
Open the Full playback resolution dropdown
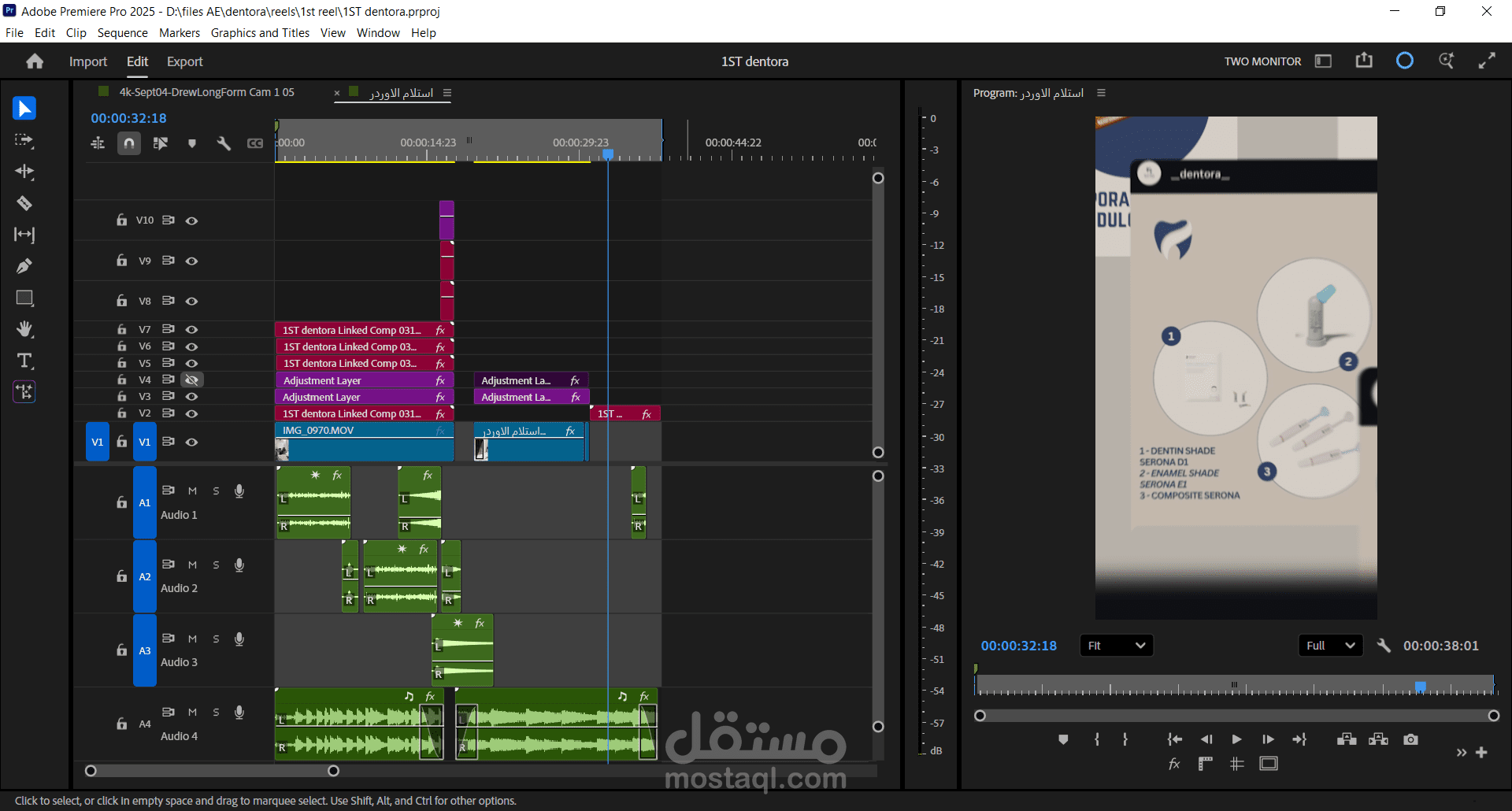[x=1330, y=646]
